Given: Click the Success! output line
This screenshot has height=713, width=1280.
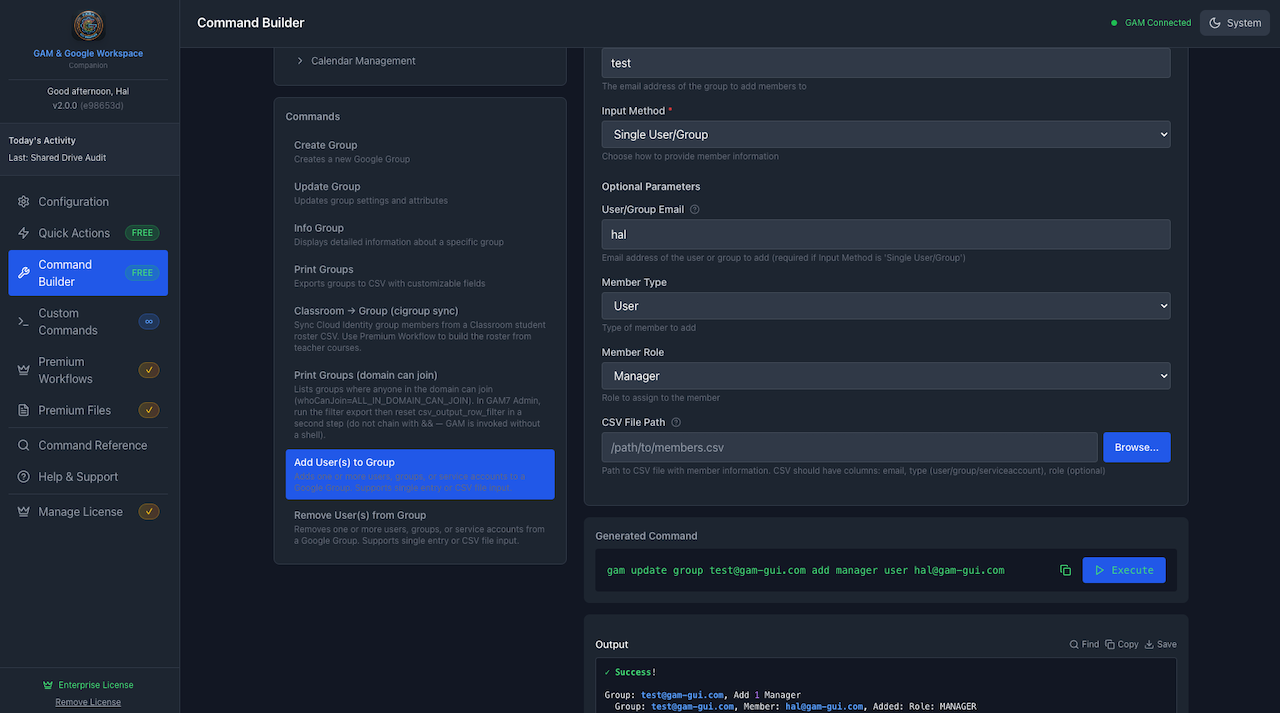Looking at the screenshot, I should (630, 673).
